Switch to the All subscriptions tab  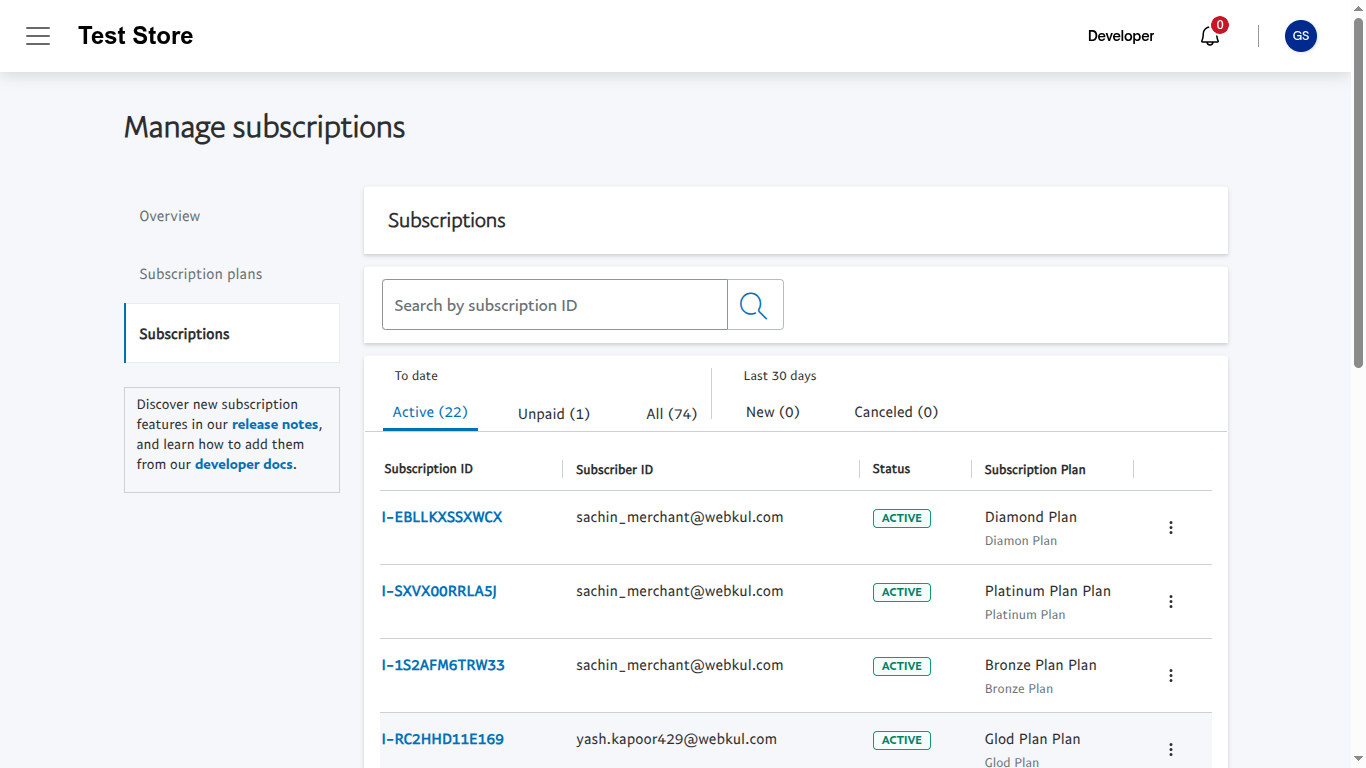tap(672, 413)
